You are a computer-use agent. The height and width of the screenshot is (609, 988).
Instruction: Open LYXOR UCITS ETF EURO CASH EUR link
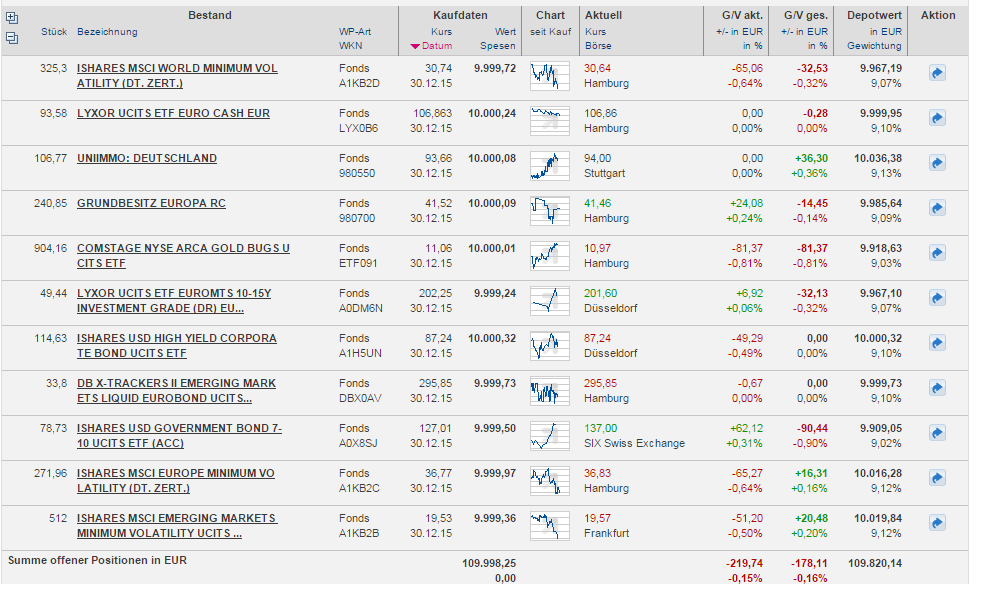(173, 114)
